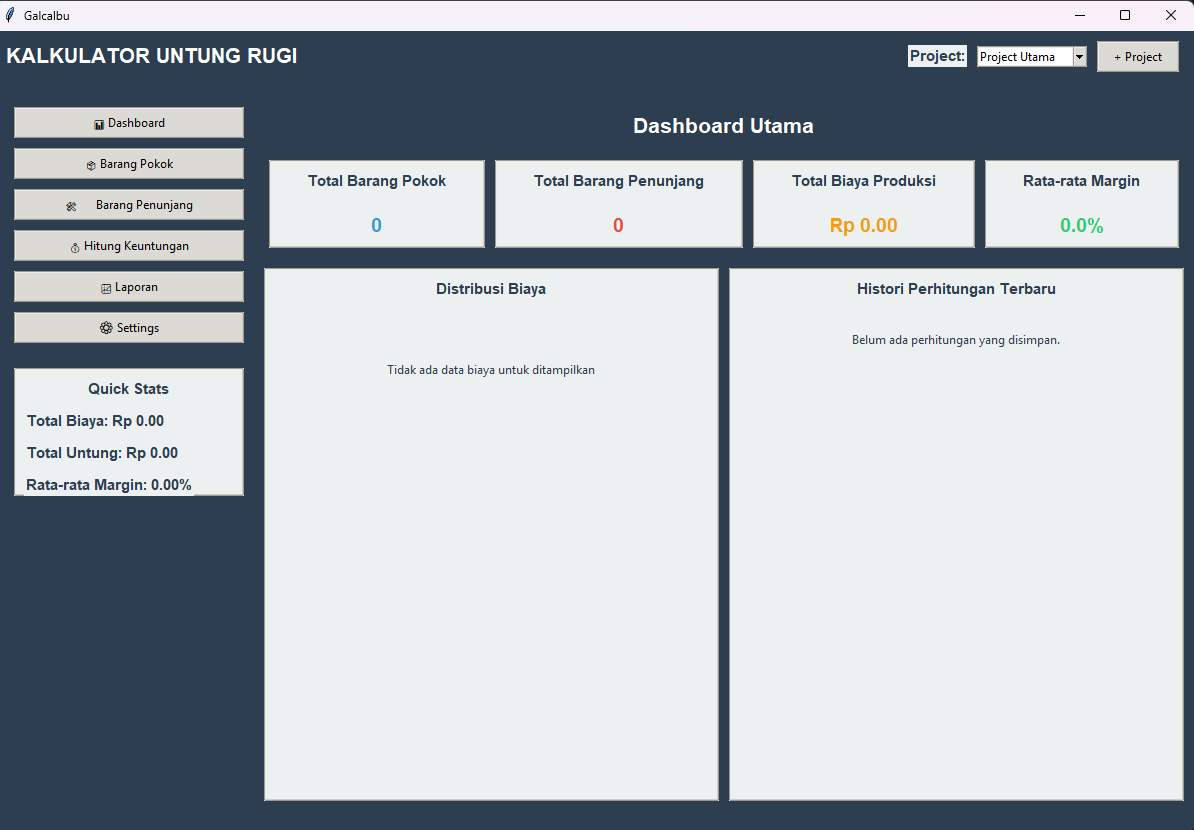1194x830 pixels.
Task: Expand the Project dropdown arrow
Action: (1079, 56)
